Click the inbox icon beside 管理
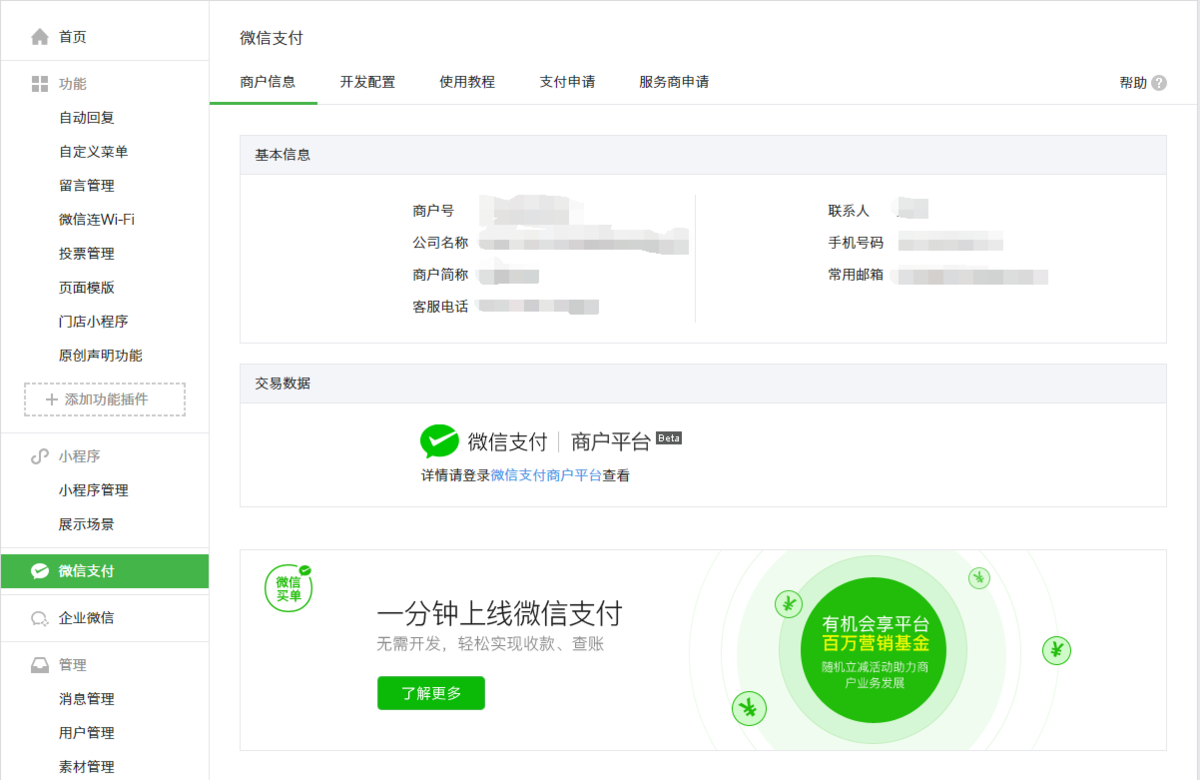 pos(40,665)
